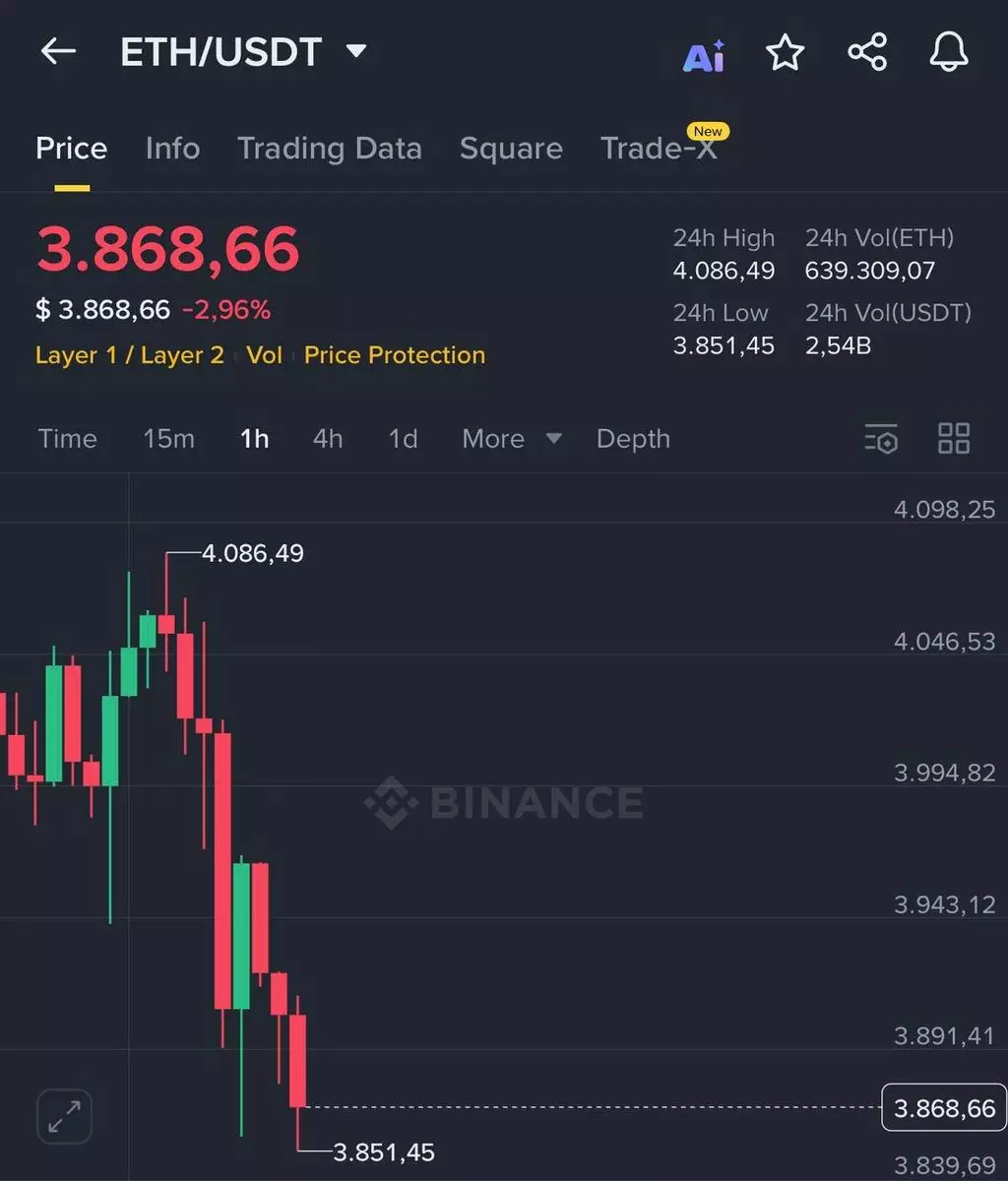1008x1181 pixels.
Task: Open the AI assistant icon
Action: 704,55
